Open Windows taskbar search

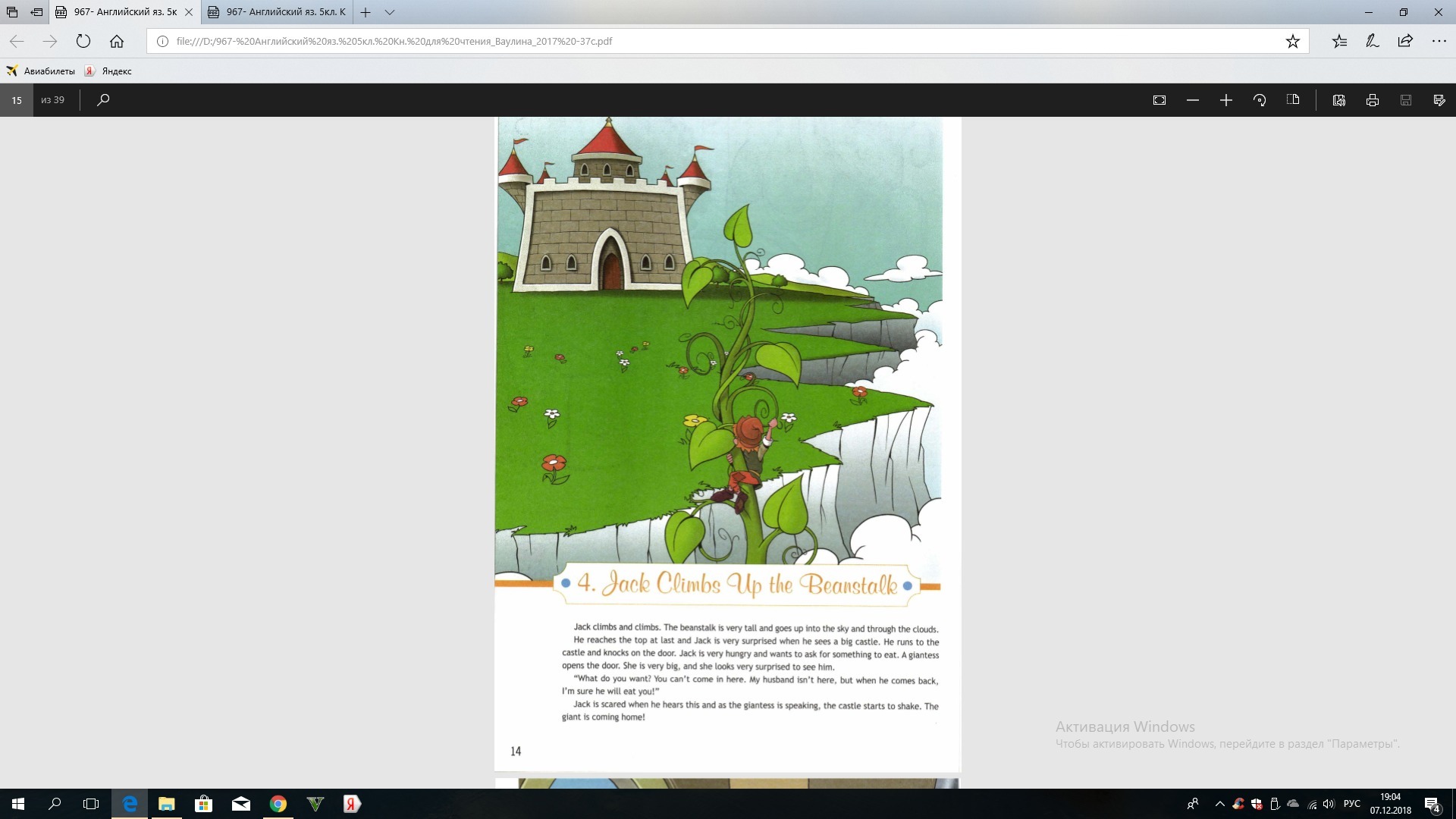(55, 804)
